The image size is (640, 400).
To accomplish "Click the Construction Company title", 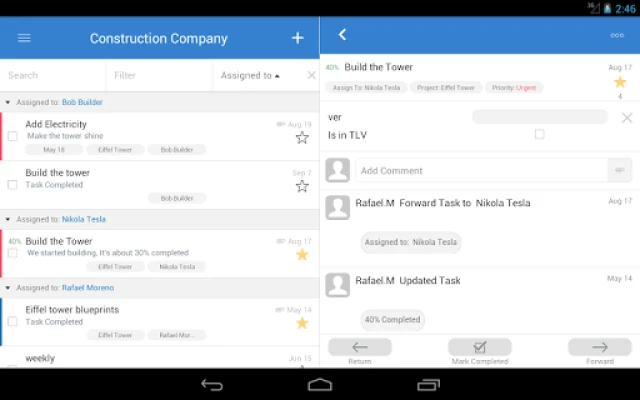I will (159, 39).
